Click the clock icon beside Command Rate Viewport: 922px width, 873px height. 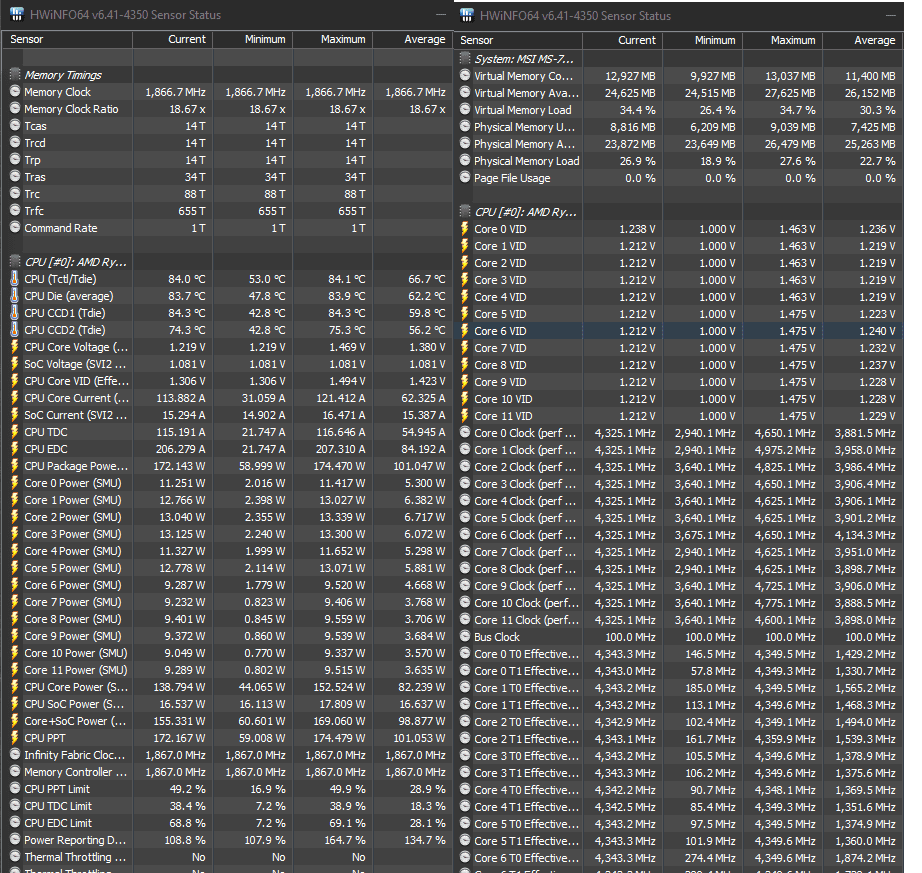pyautogui.click(x=15, y=228)
